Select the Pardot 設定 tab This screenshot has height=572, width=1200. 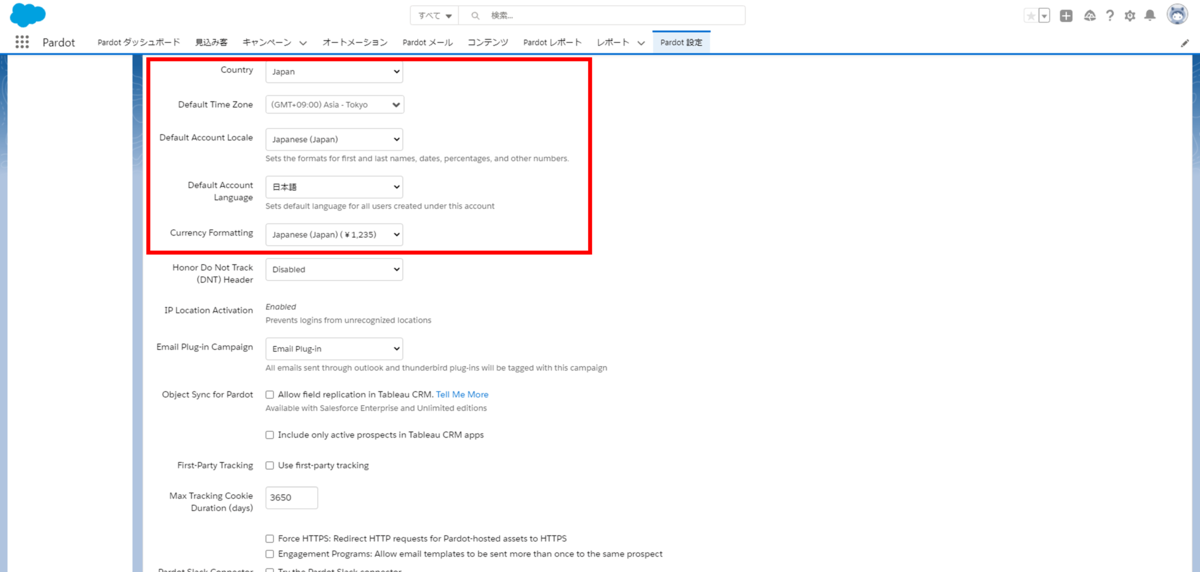click(681, 43)
